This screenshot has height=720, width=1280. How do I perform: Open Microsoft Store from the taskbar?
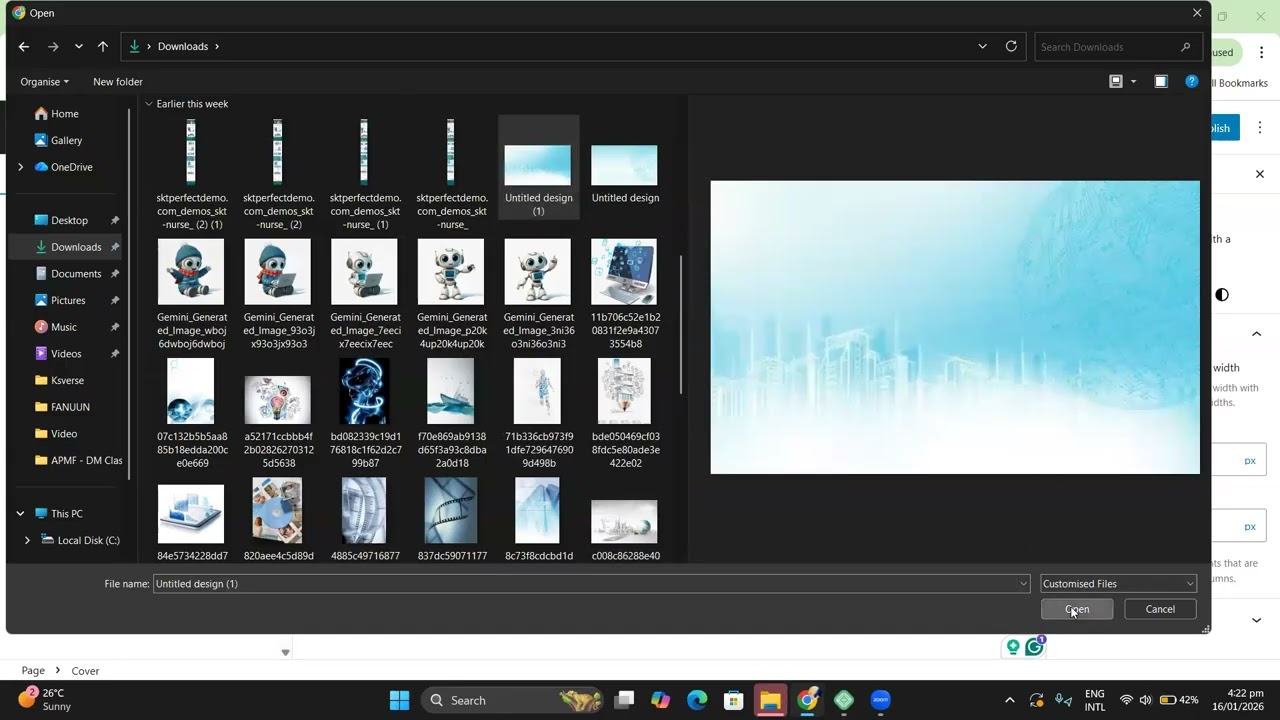(734, 700)
